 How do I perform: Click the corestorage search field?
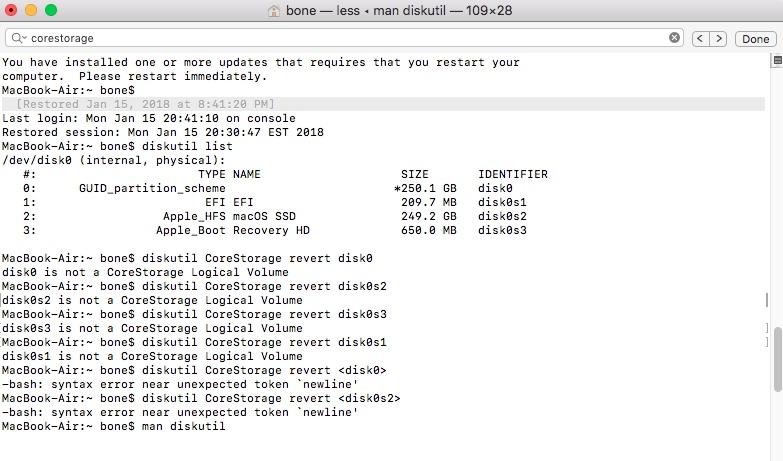pyautogui.click(x=340, y=38)
